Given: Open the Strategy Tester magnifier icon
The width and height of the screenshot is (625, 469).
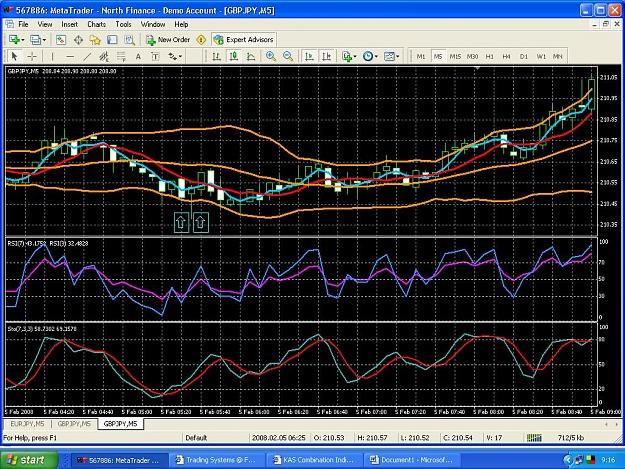Looking at the screenshot, I should [x=129, y=39].
